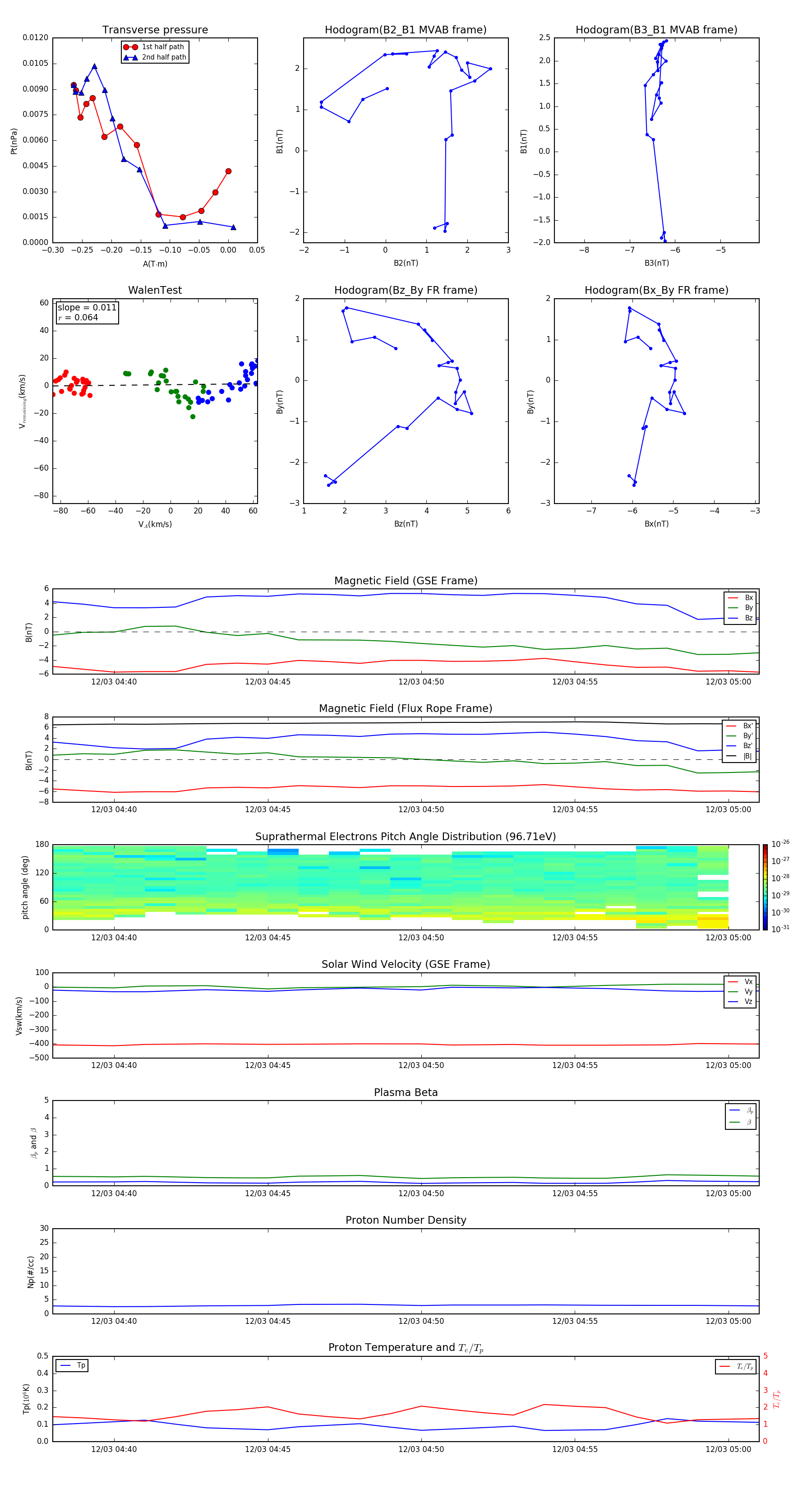Click the slope and r text box in WalenTest
This screenshot has height=1489, width=812.
coord(87,313)
